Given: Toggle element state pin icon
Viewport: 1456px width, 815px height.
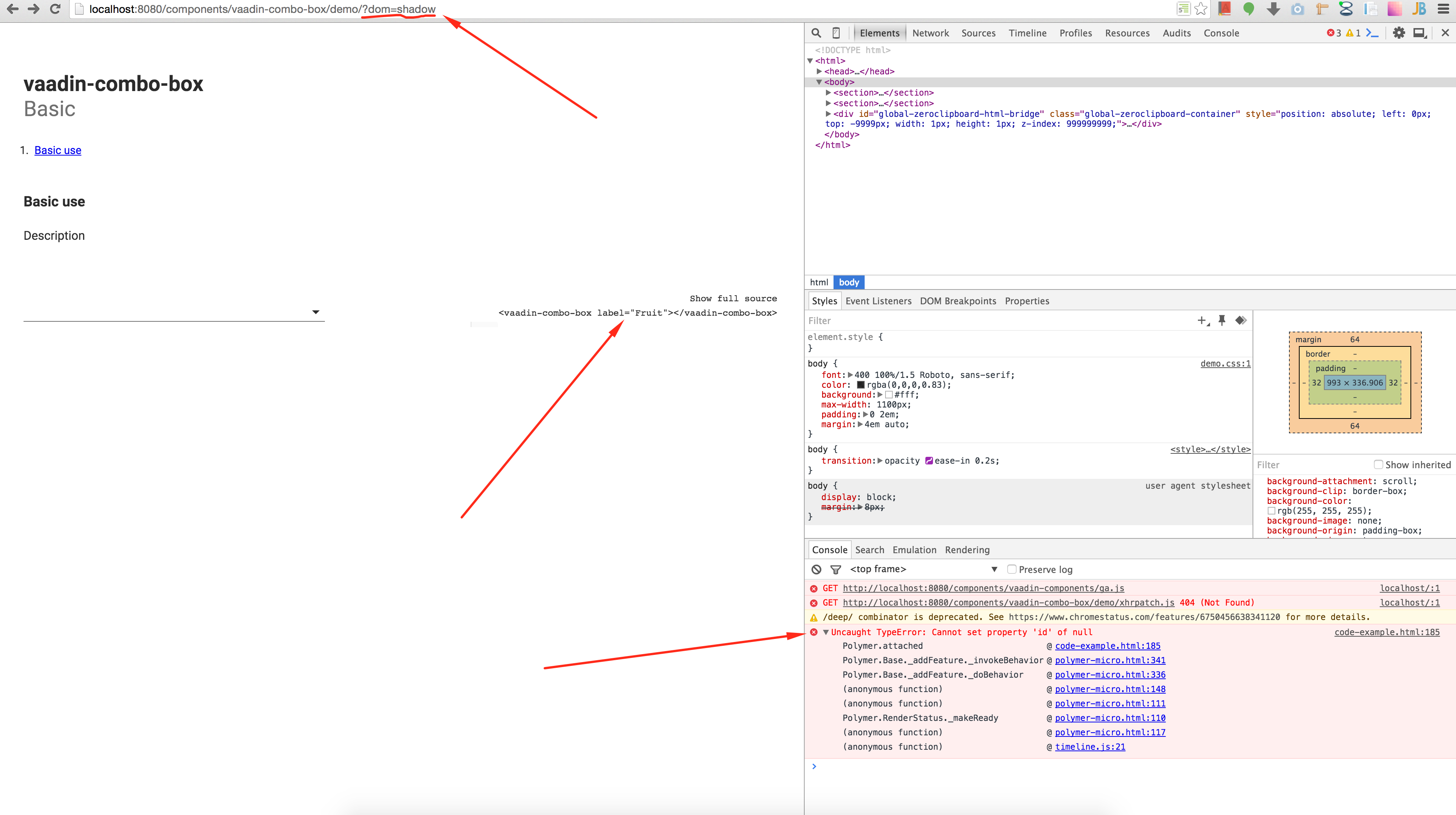Looking at the screenshot, I should click(x=1222, y=321).
